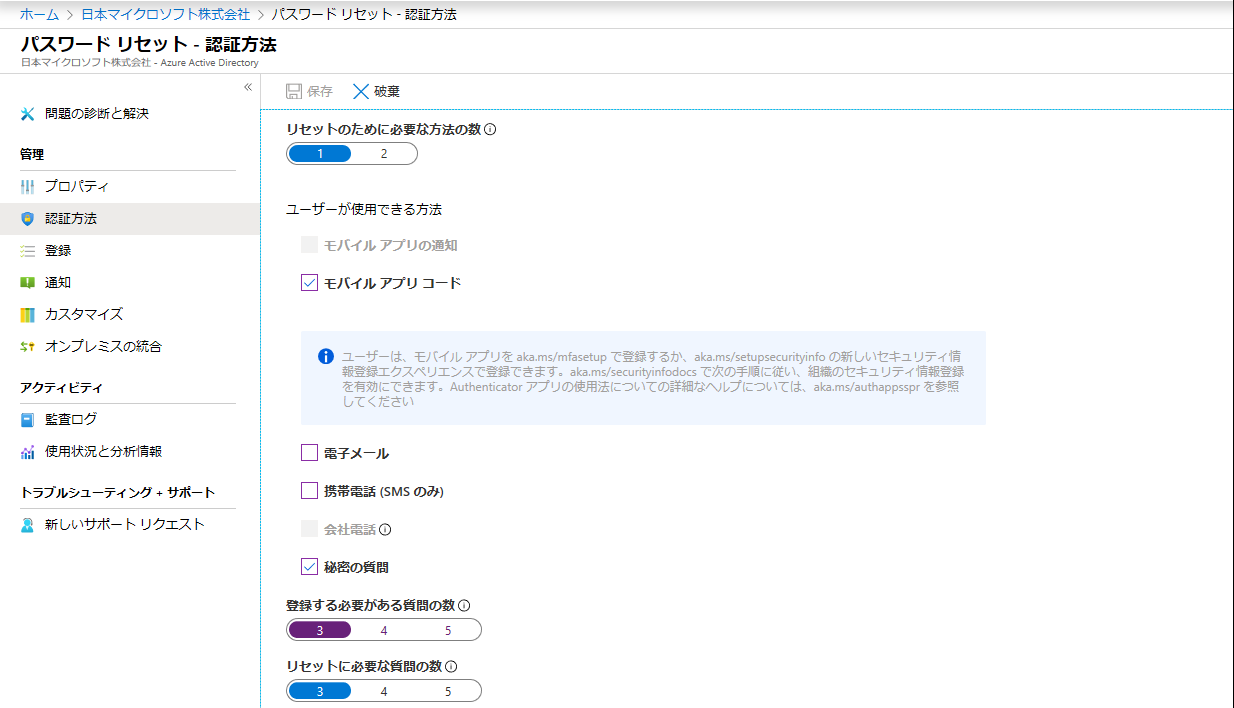This screenshot has width=1234, height=708.
Task: Click the green 通知 icon
Action: (x=28, y=283)
